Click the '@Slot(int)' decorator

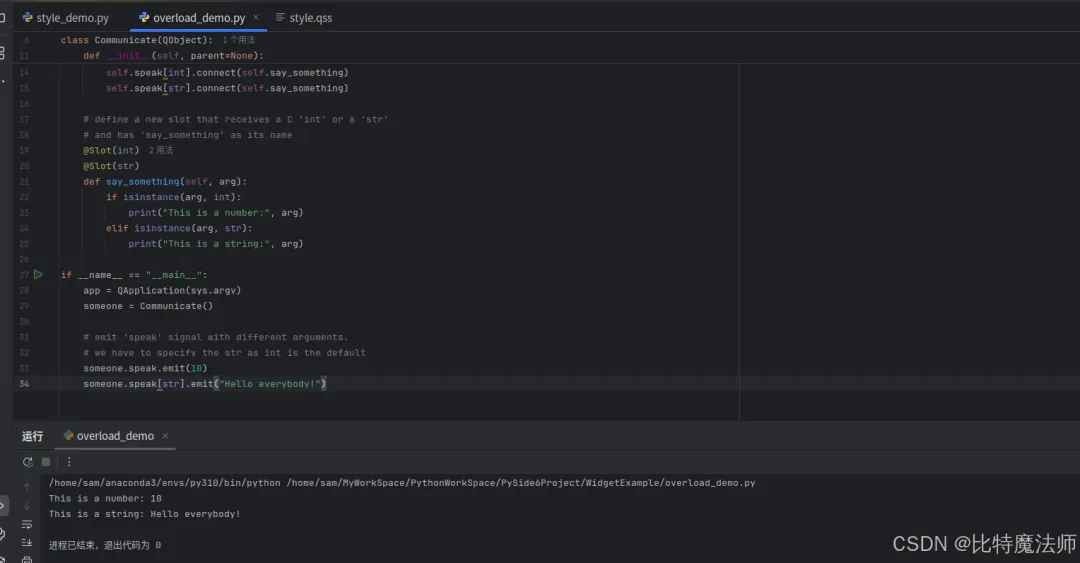point(112,150)
